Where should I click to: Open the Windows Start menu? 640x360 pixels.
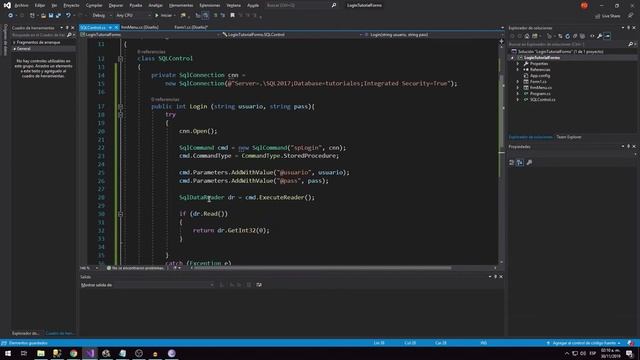pos(8,353)
